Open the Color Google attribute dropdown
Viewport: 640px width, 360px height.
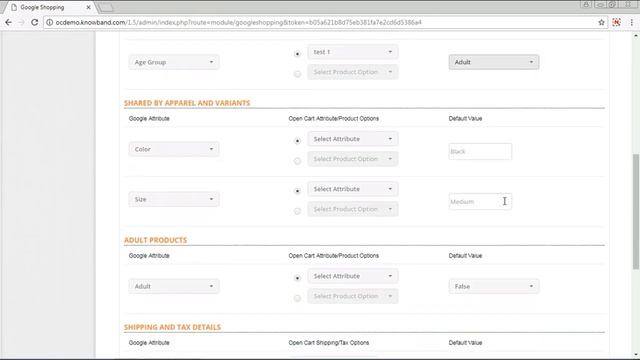[174, 149]
